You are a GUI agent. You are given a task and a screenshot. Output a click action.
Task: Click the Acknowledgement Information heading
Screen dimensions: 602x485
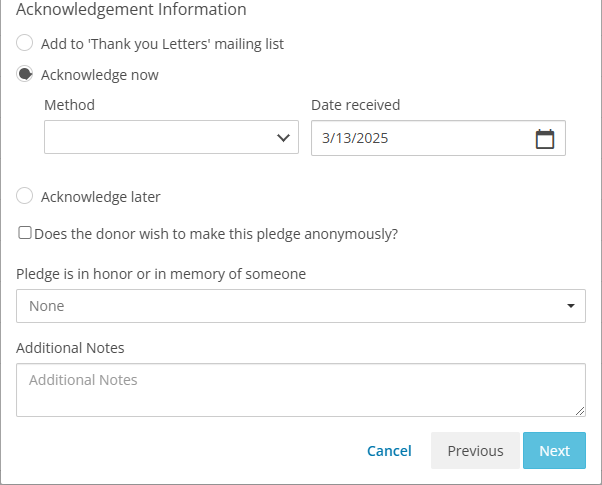click(x=131, y=10)
